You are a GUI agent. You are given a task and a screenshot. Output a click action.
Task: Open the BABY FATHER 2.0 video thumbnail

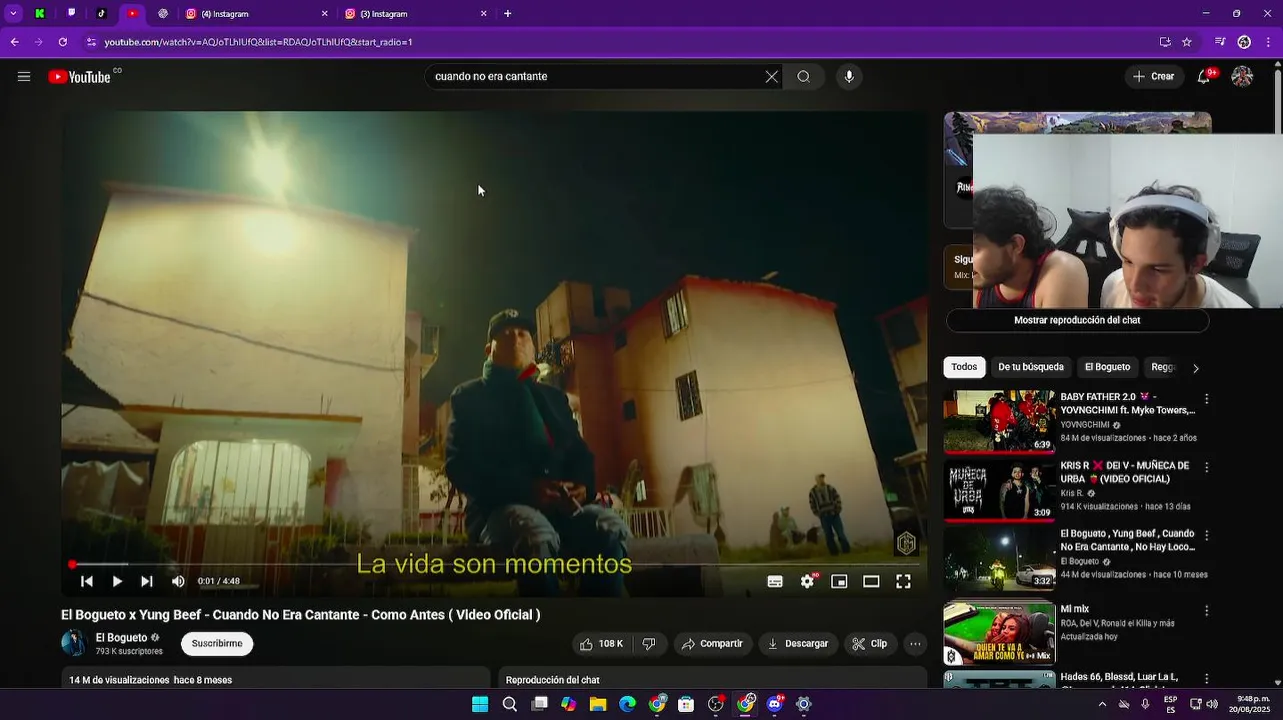(999, 422)
